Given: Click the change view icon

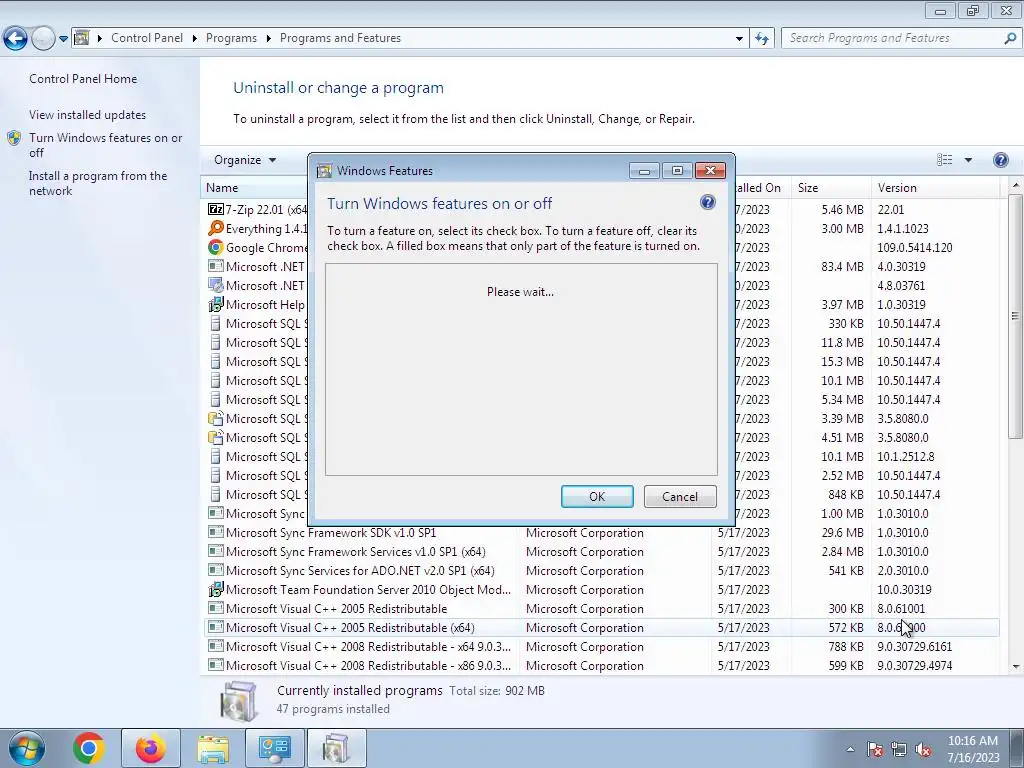Looking at the screenshot, I should click(944, 160).
